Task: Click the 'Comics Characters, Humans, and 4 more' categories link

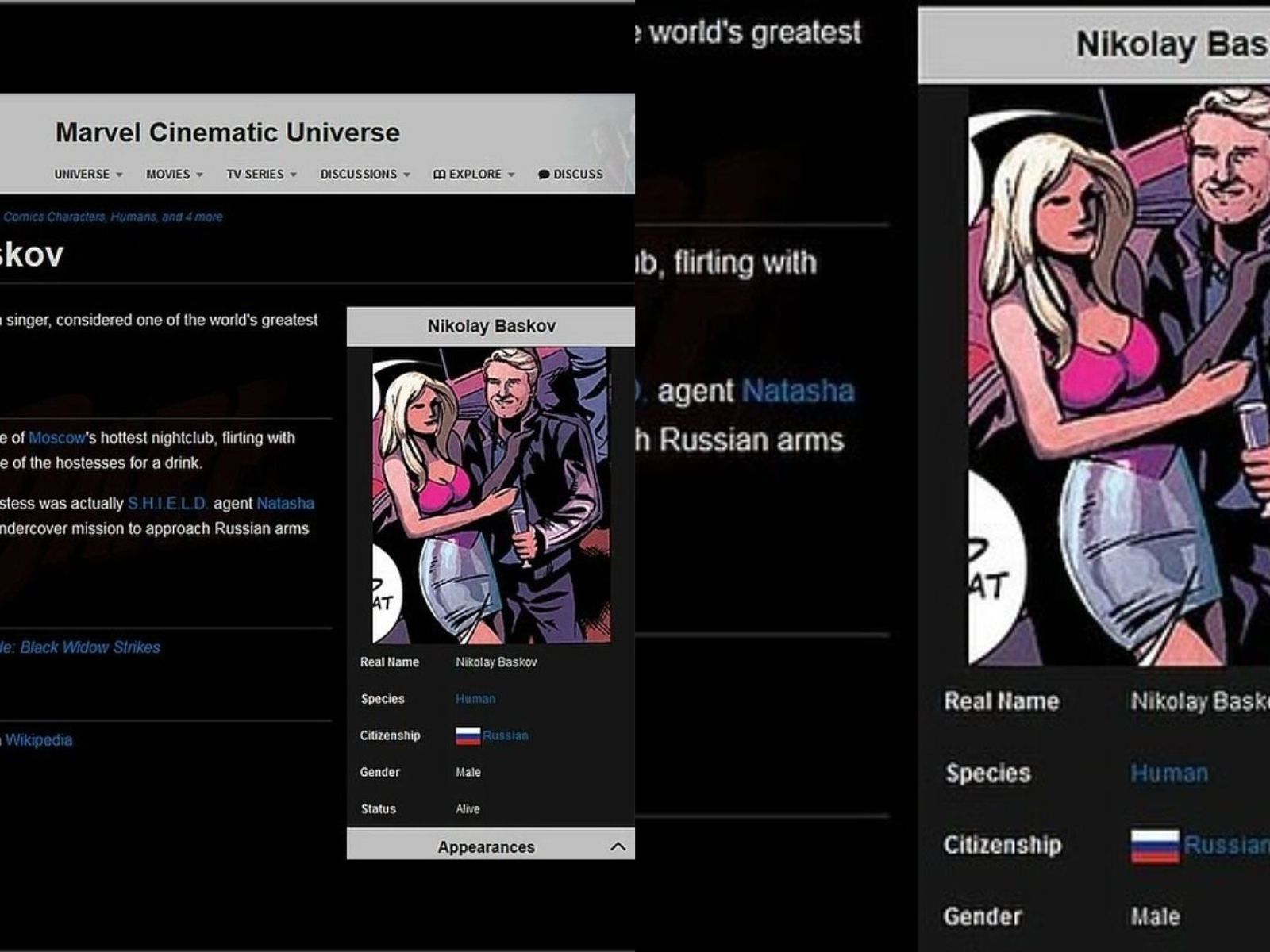Action: (x=113, y=217)
